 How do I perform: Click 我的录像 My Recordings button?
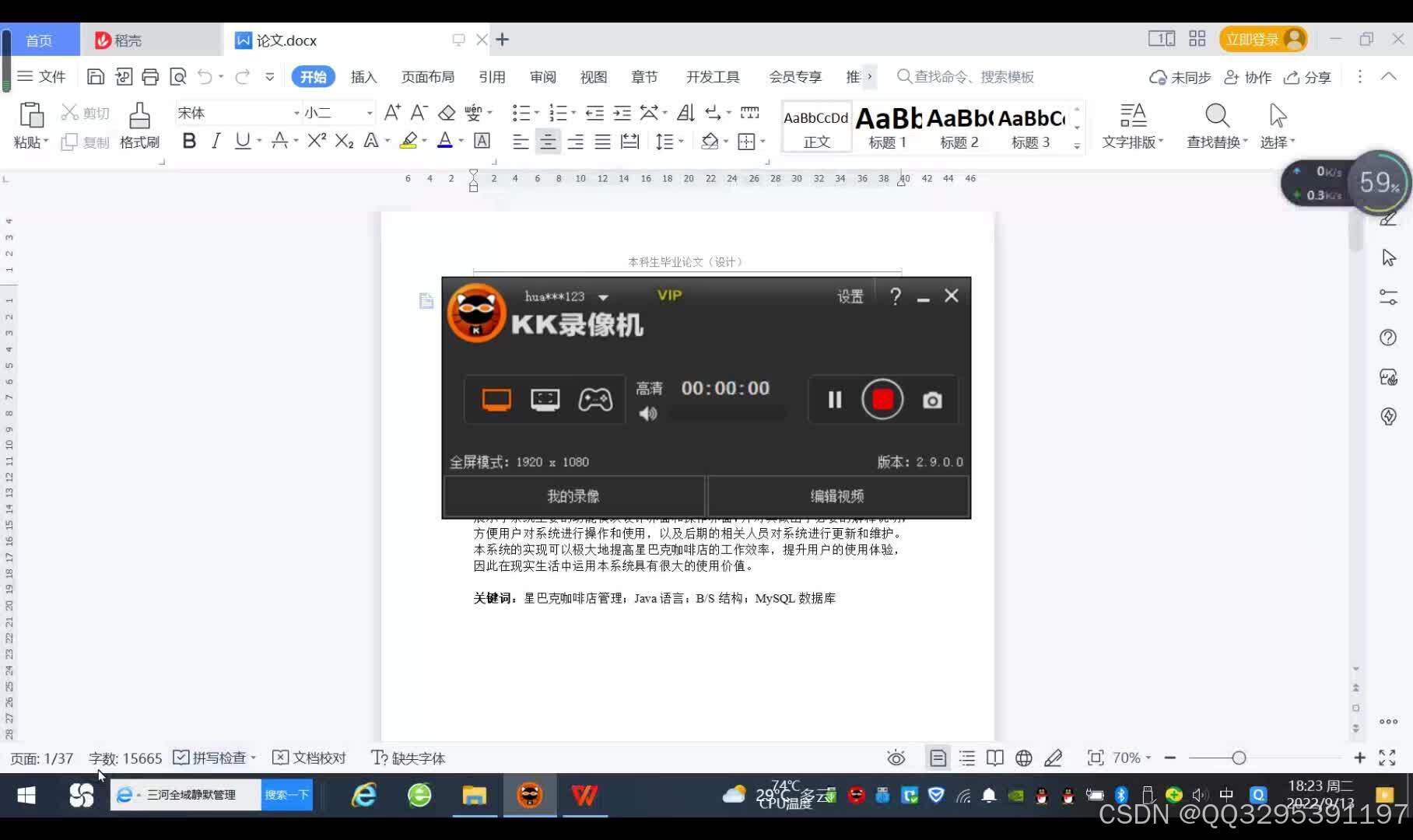[573, 496]
